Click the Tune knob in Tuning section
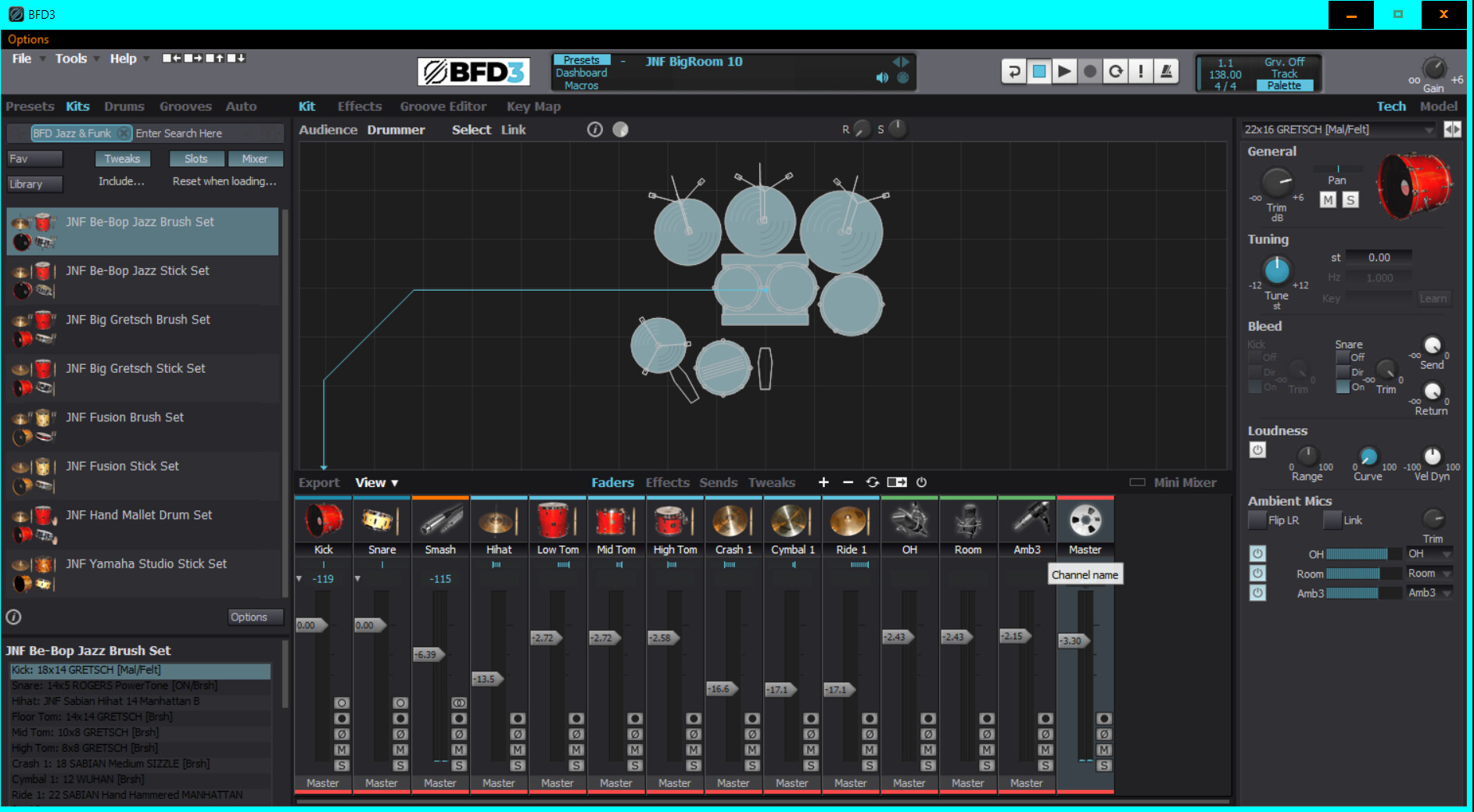This screenshot has width=1474, height=812. point(1276,270)
